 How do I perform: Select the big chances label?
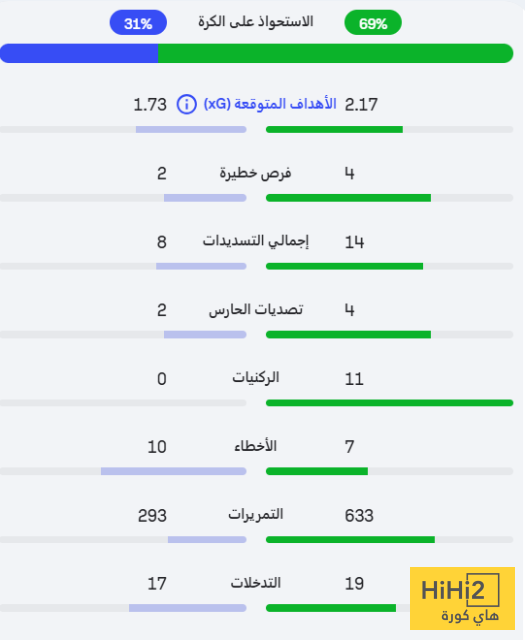coord(256,173)
